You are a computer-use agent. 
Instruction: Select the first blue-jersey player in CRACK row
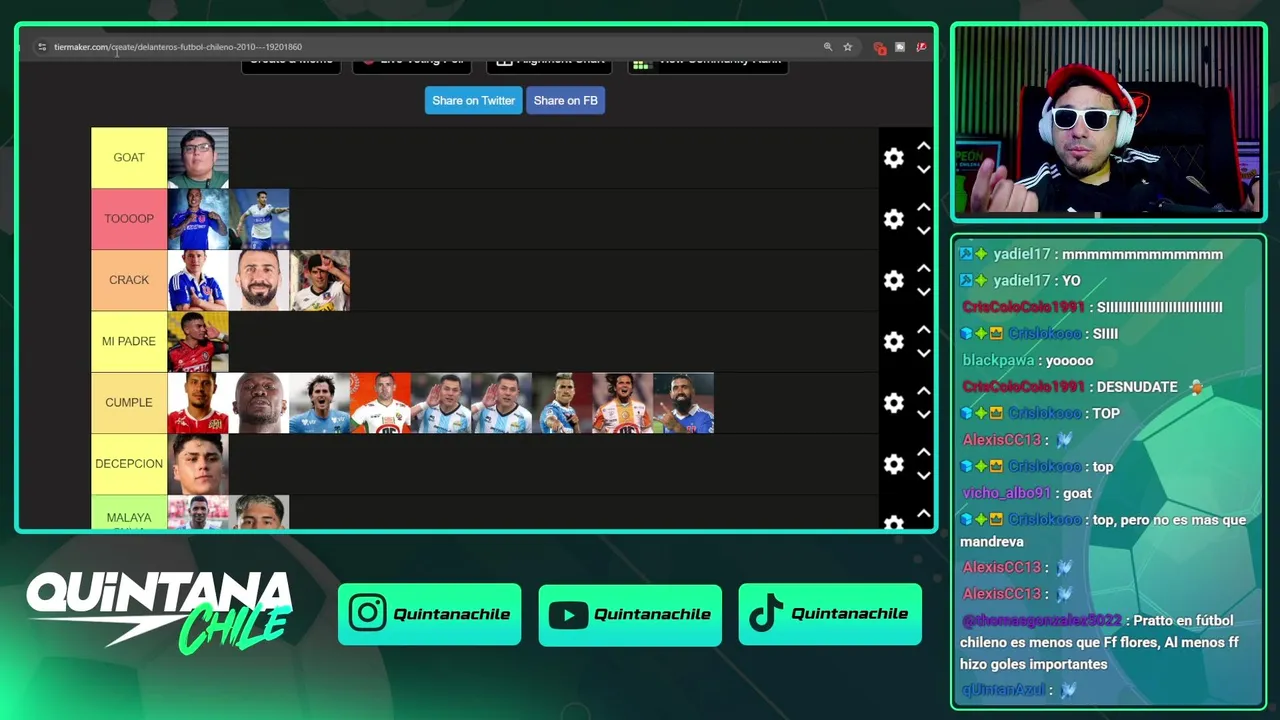coord(198,280)
